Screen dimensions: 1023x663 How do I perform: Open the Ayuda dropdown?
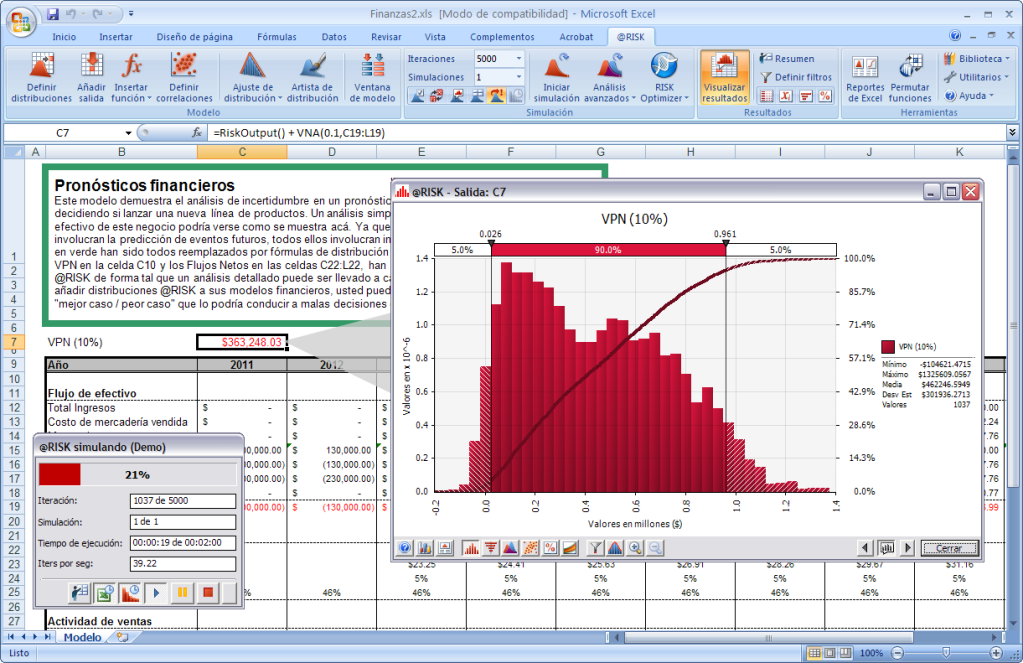[x=970, y=96]
